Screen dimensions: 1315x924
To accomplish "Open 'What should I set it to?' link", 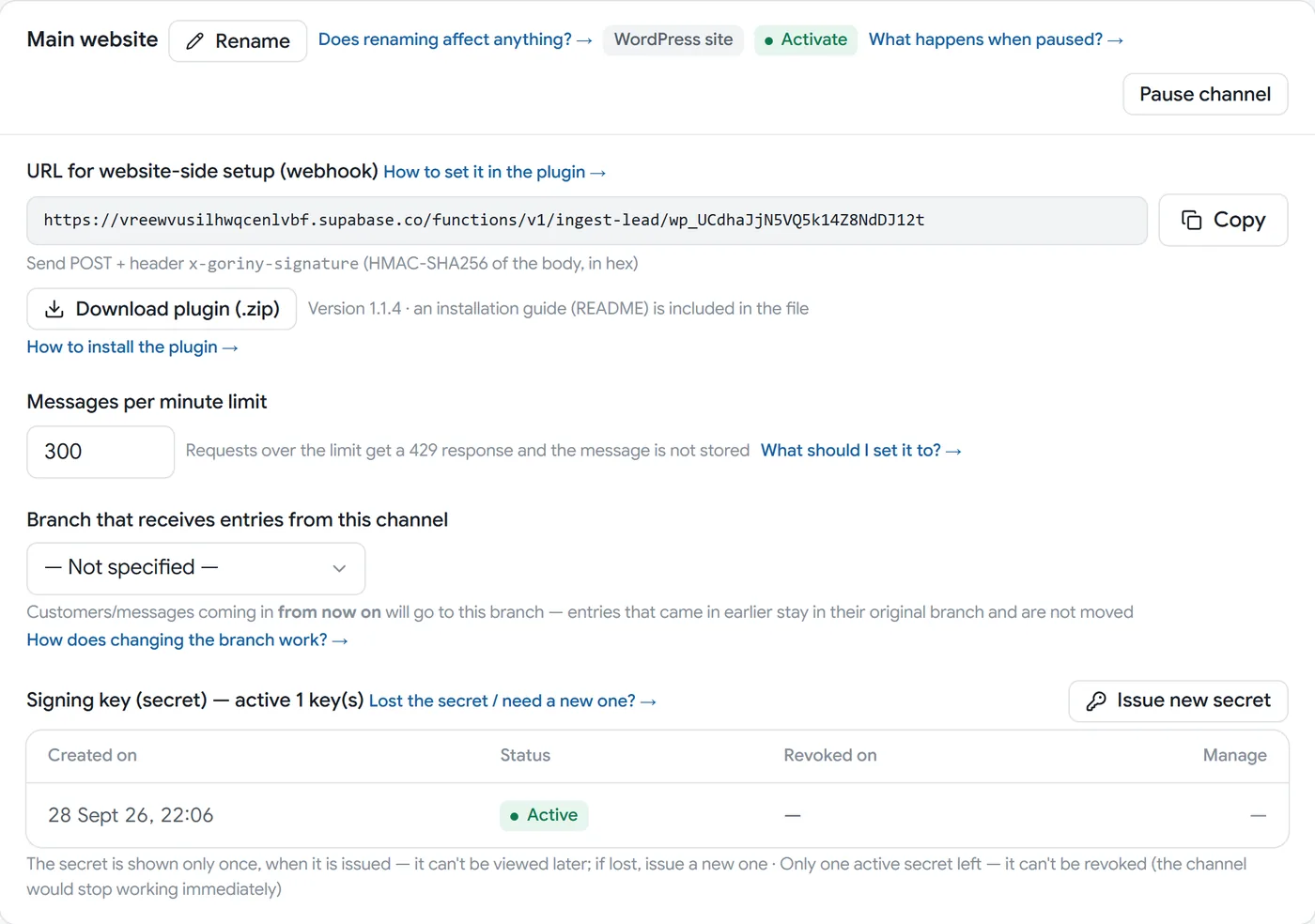I will coord(861,451).
